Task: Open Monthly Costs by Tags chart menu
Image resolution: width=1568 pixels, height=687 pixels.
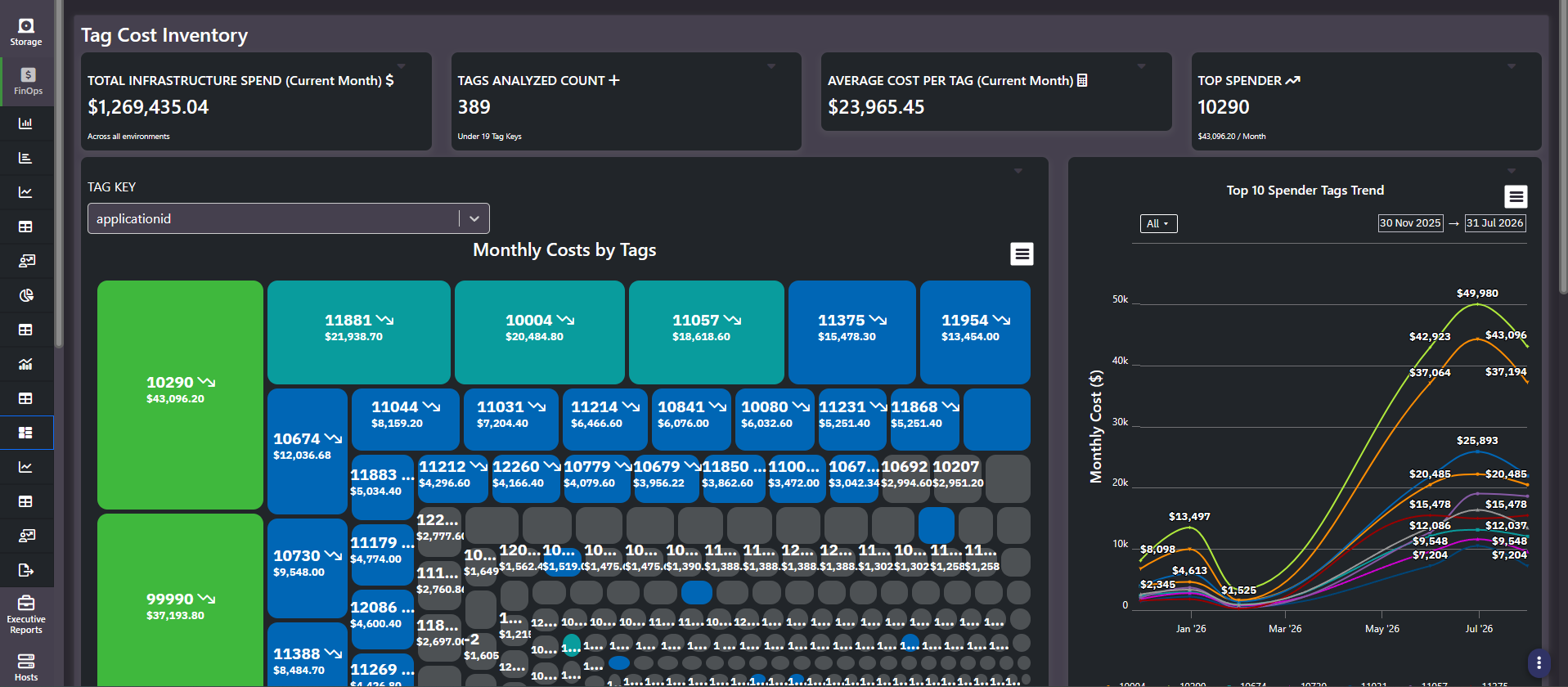Action: pyautogui.click(x=1022, y=254)
